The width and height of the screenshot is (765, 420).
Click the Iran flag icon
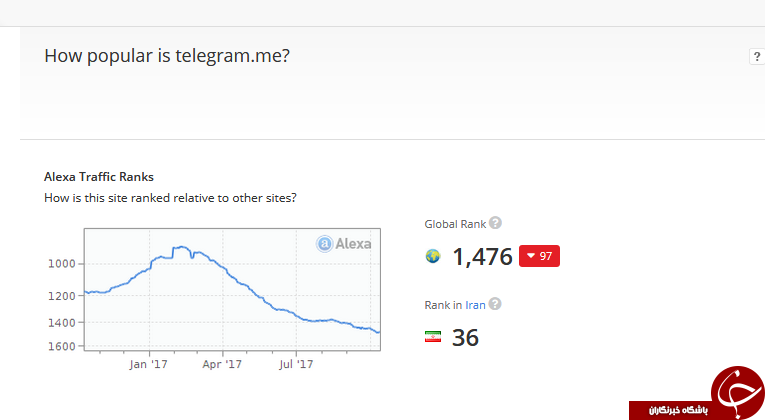pyautogui.click(x=433, y=337)
